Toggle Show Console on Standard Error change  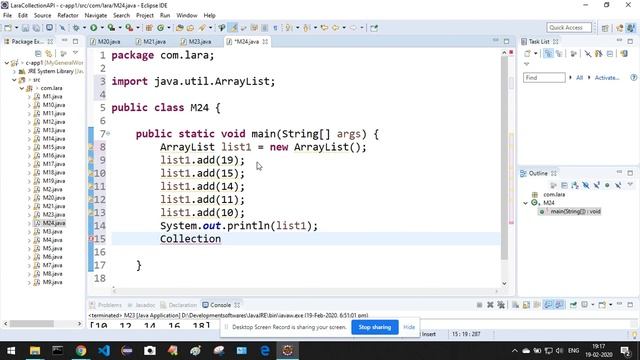559,305
